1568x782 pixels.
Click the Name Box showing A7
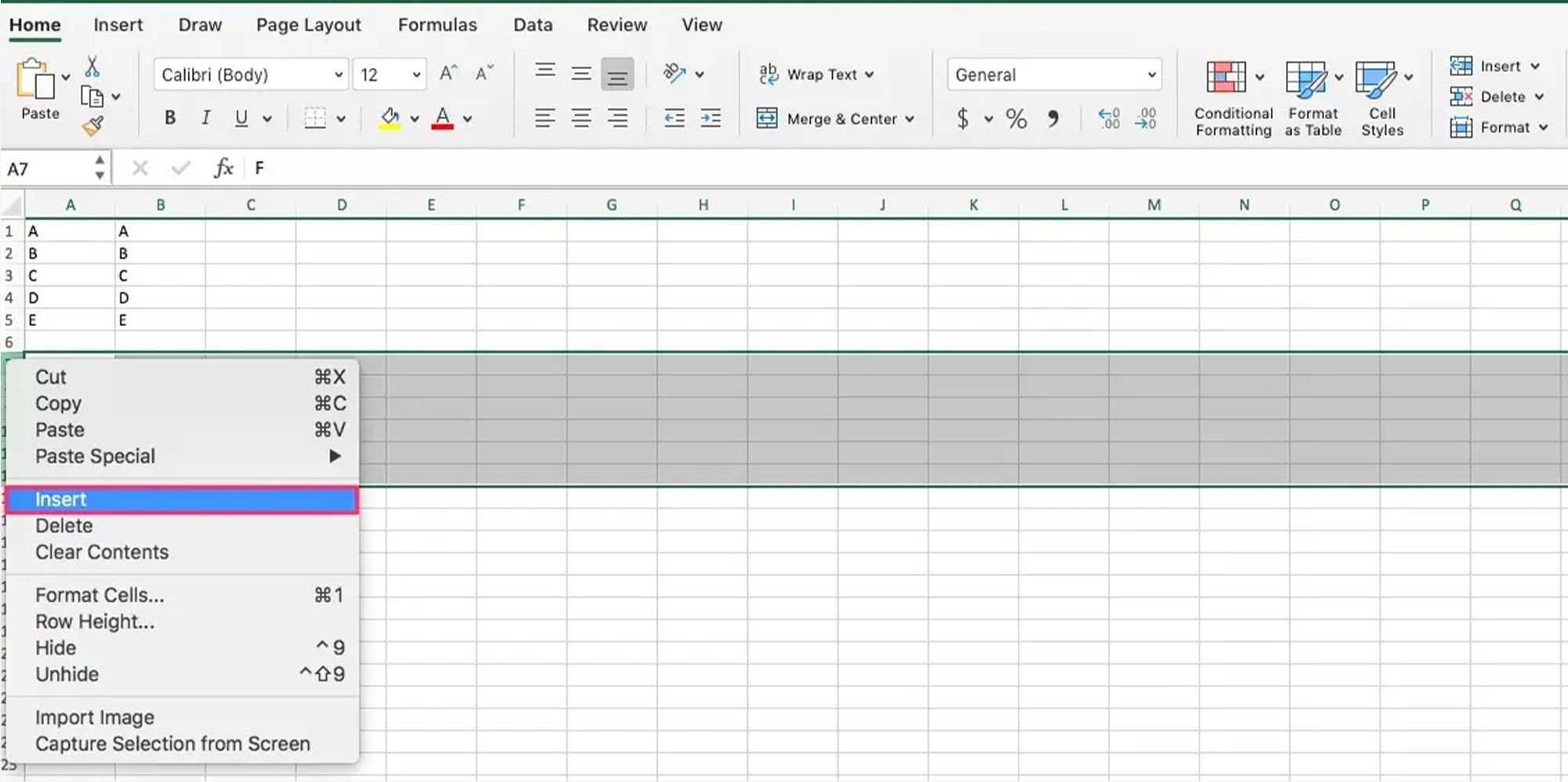coord(47,168)
